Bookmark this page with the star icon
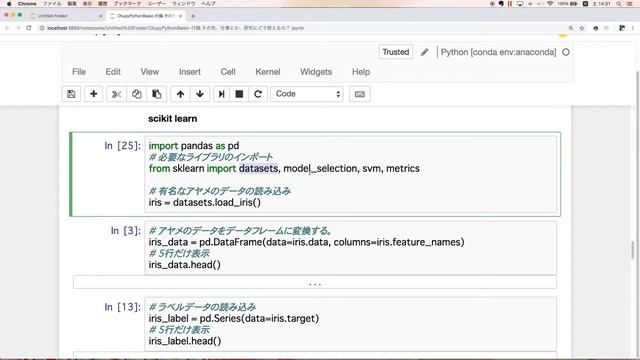The height and width of the screenshot is (360, 640). click(582, 28)
